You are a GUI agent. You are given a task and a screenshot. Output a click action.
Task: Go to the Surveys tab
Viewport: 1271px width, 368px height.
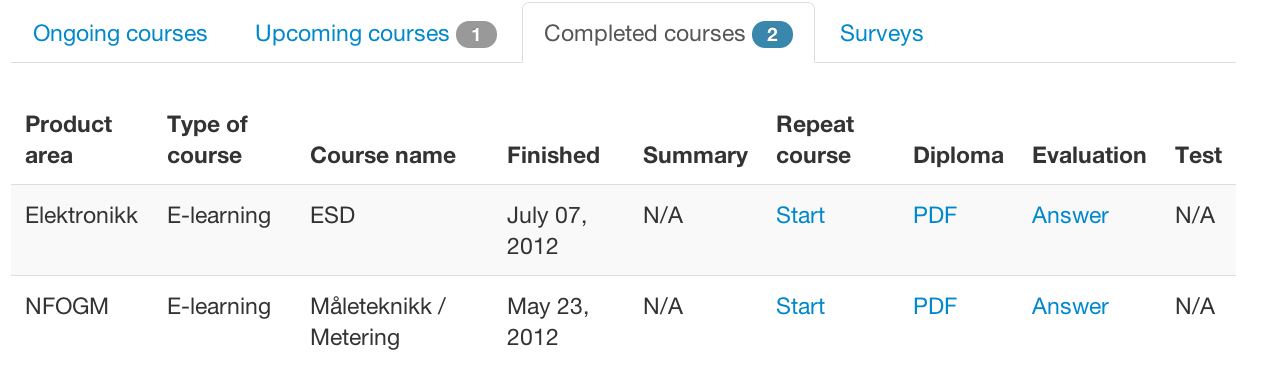881,33
